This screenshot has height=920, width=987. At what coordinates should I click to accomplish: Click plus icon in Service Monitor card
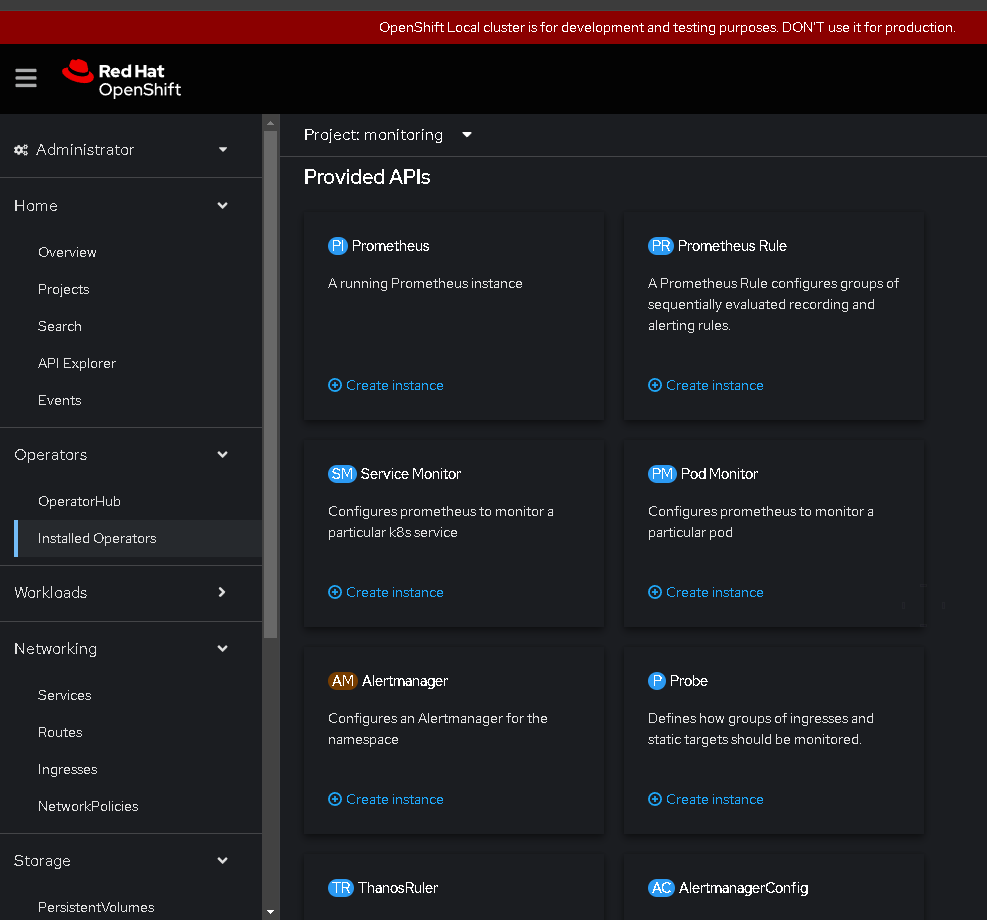point(335,592)
